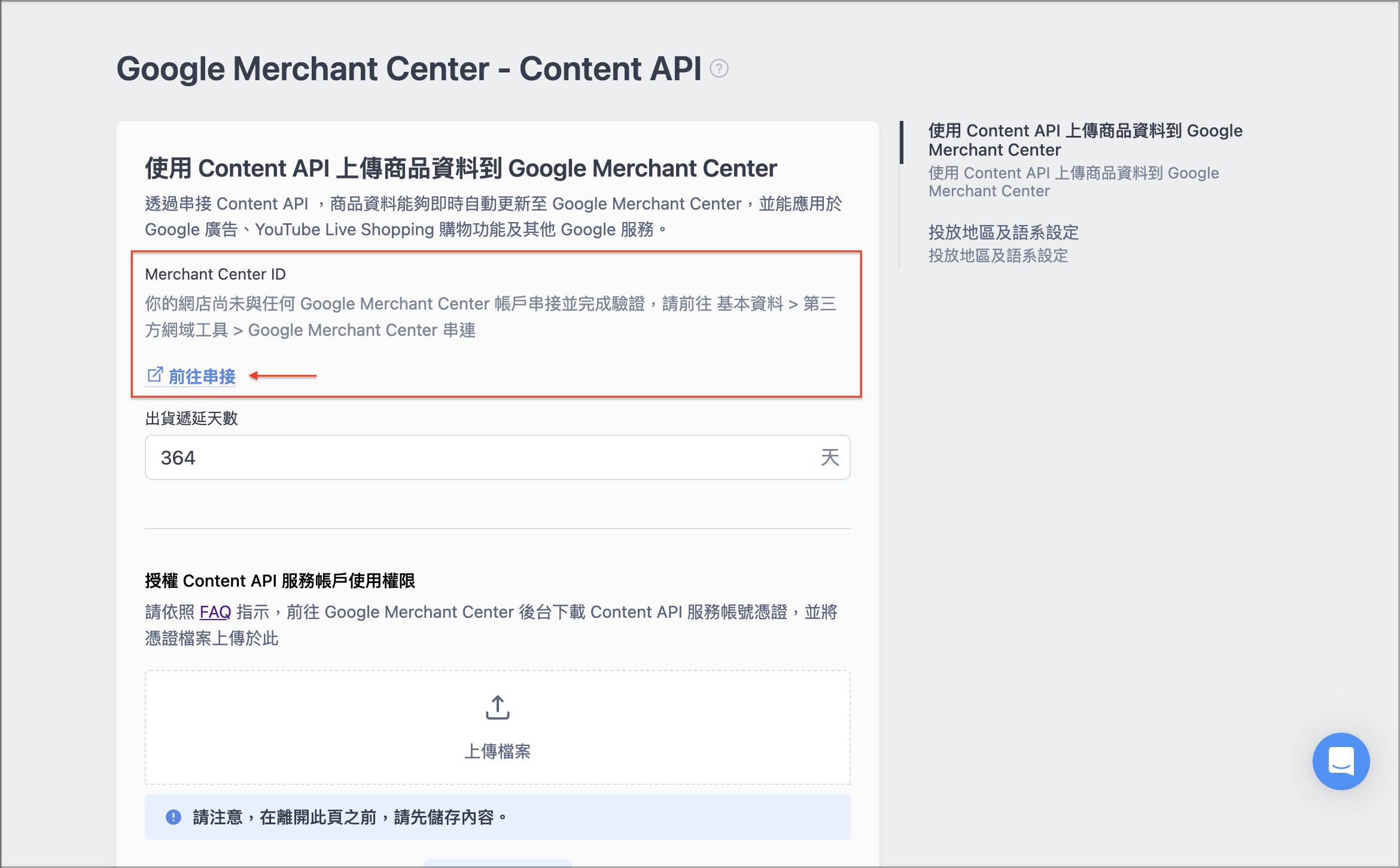Screen dimensions: 1400x868
Task: Click the 授權 Content API 服務帳戶使用權限 heading
Action: click(x=280, y=581)
